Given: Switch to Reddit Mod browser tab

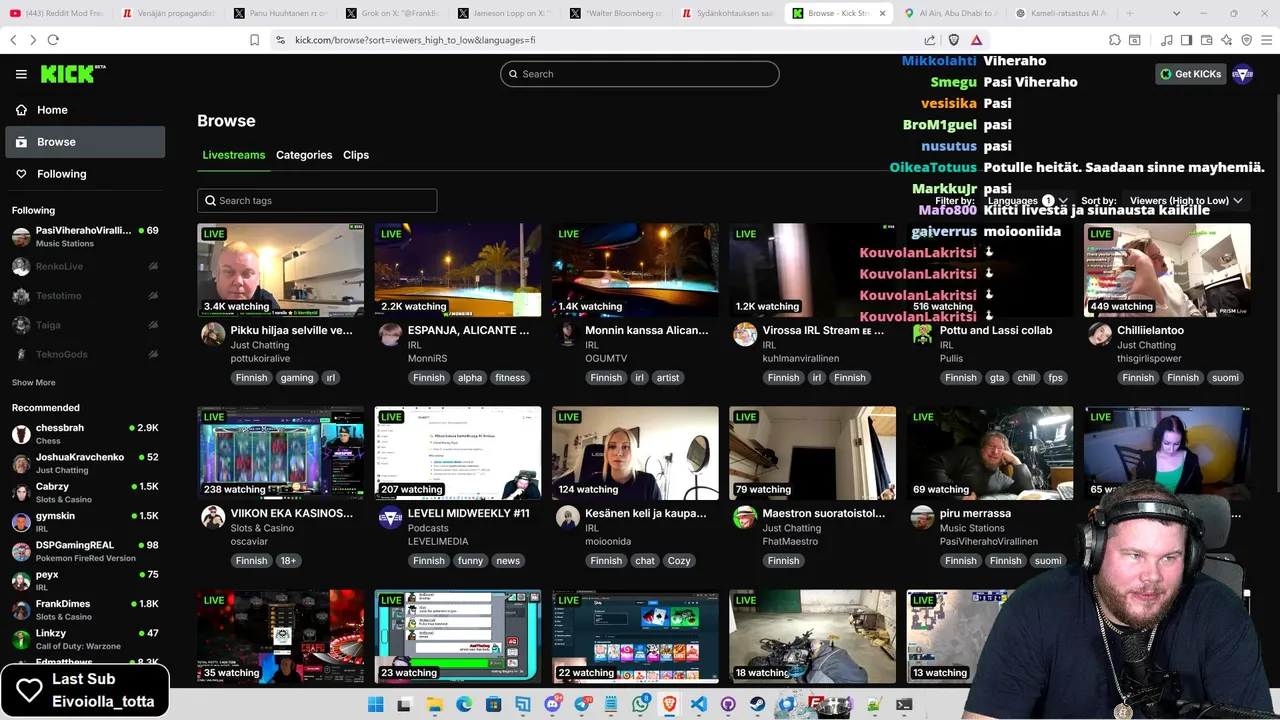Looking at the screenshot, I should pyautogui.click(x=57, y=14).
